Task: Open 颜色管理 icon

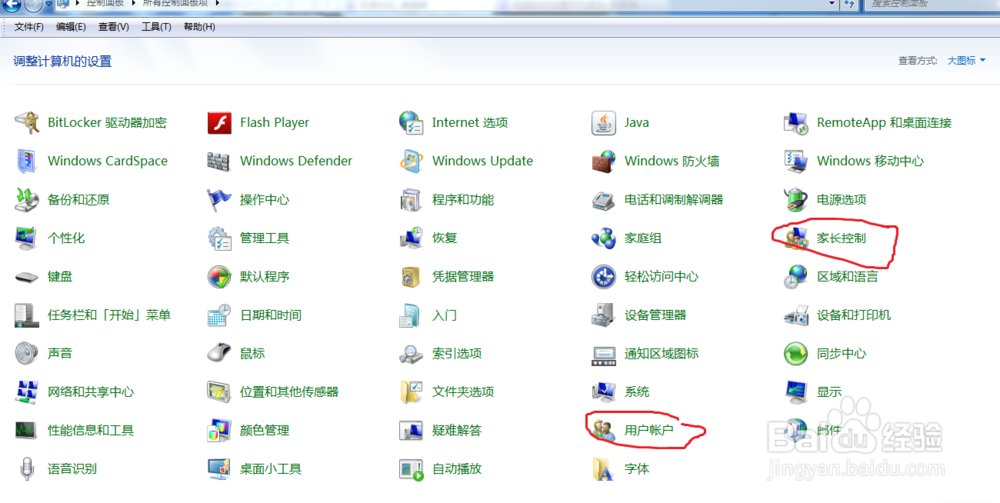Action: pyautogui.click(x=219, y=430)
